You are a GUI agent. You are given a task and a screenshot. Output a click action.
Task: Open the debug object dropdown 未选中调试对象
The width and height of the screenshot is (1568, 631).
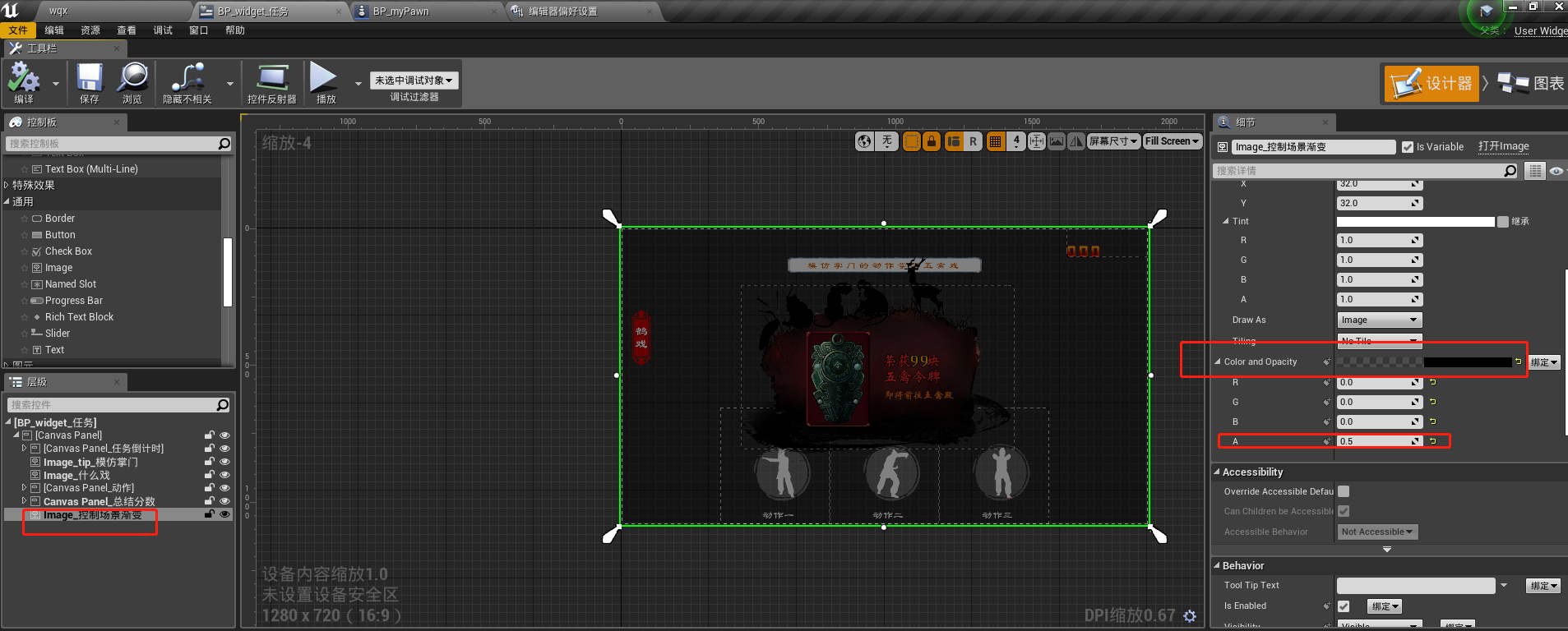(414, 81)
